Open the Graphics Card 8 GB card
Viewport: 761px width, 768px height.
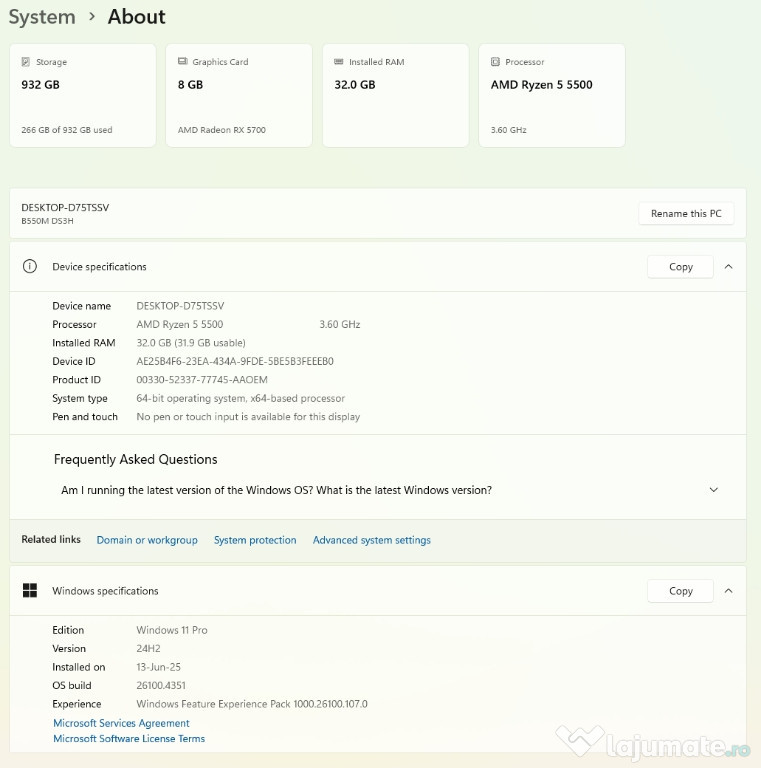point(239,96)
